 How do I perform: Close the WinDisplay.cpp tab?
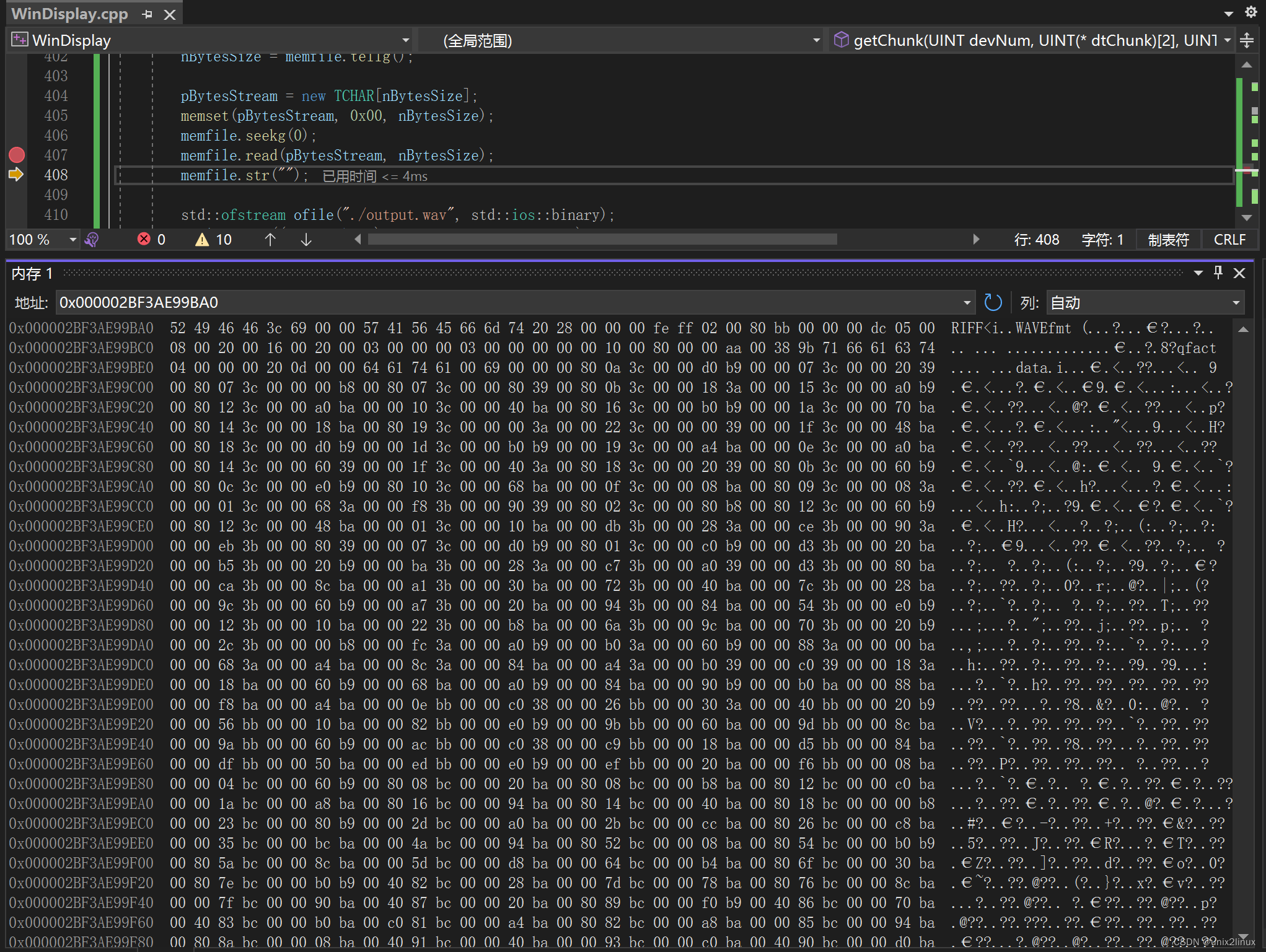(170, 14)
